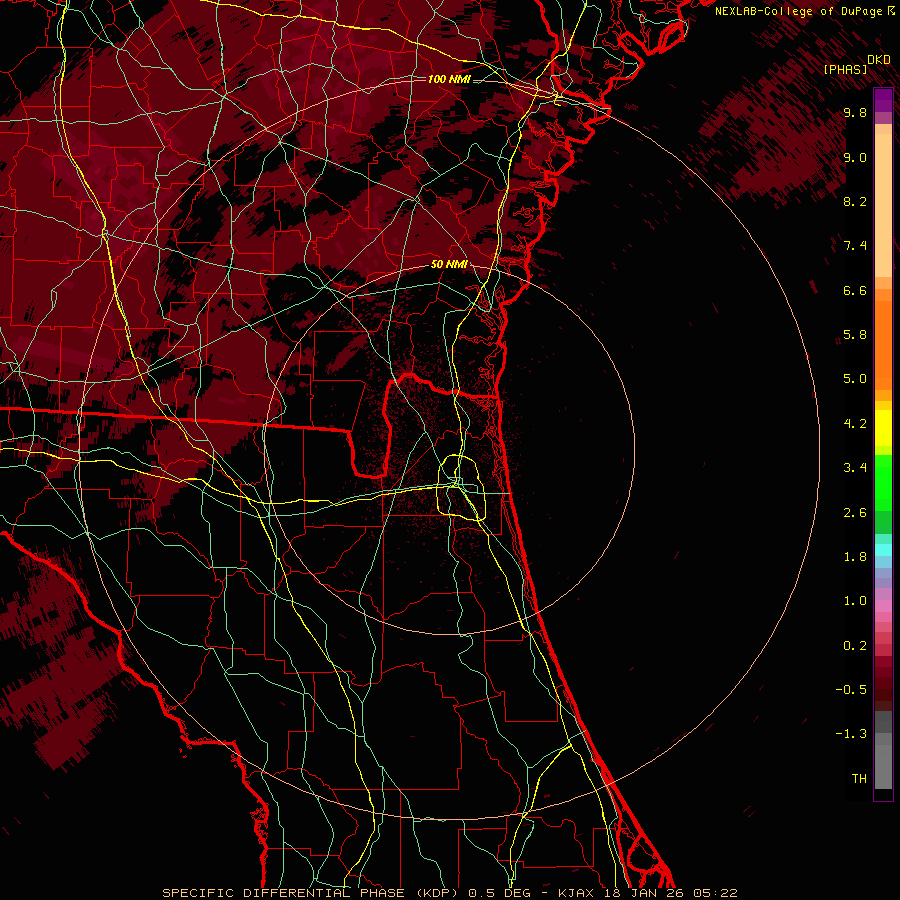Image resolution: width=900 pixels, height=900 pixels.
Task: Click the cyan segment of the color bar
Action: click(x=883, y=549)
